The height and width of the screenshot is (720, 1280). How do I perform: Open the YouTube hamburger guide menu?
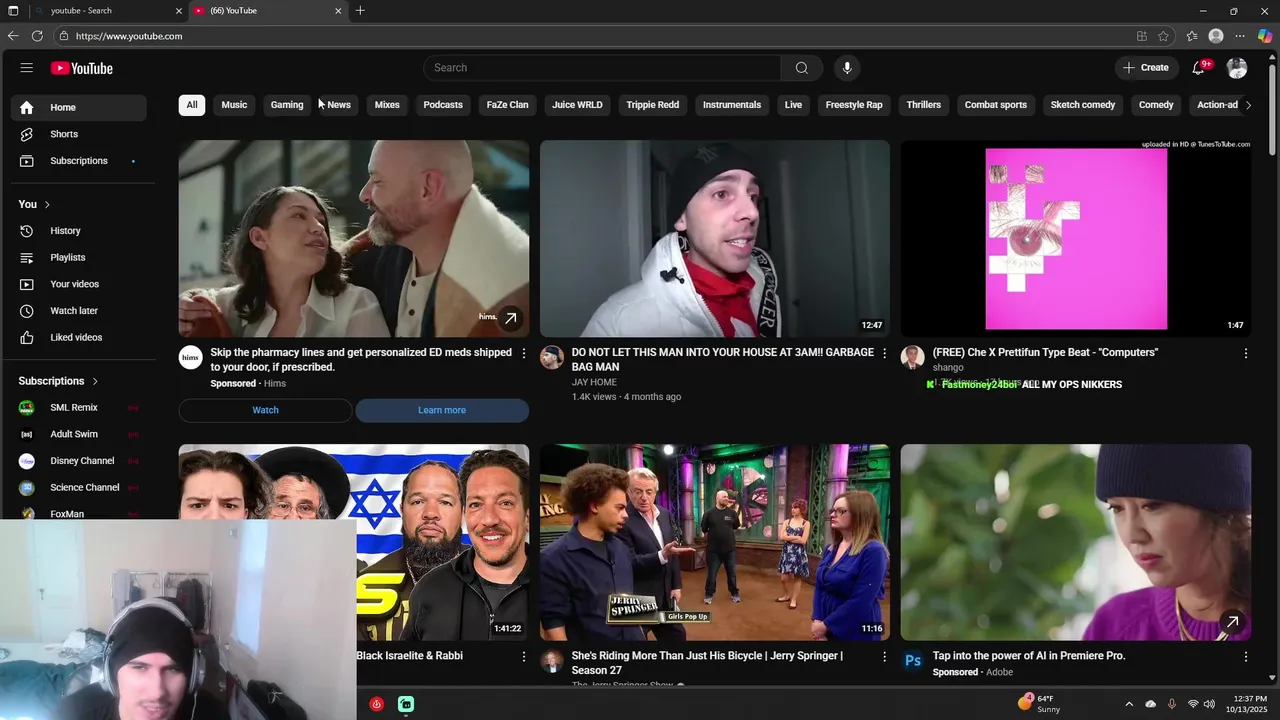coord(27,68)
